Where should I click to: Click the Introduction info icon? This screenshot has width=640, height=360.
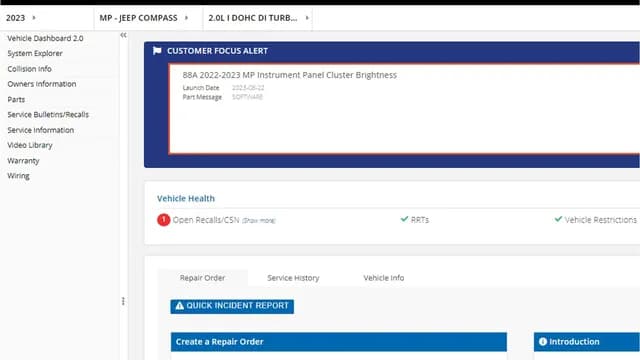pyautogui.click(x=542, y=342)
